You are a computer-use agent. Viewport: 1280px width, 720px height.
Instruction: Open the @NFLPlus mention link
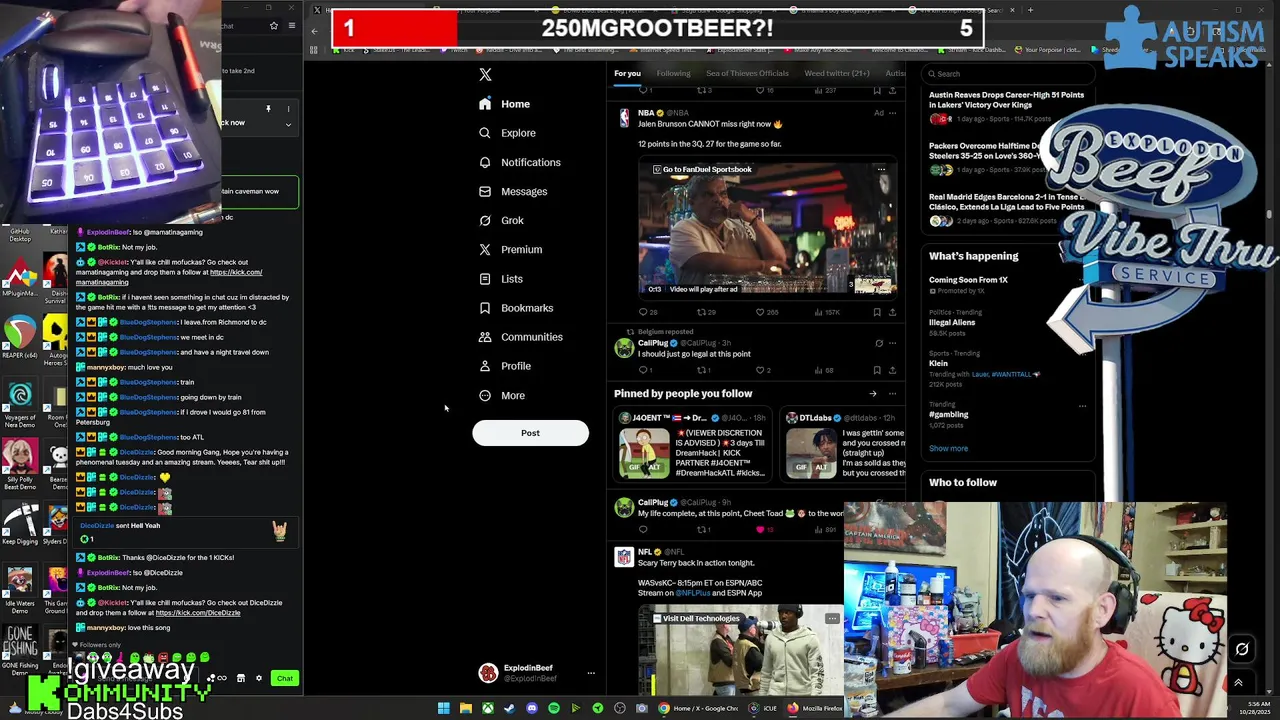point(693,593)
